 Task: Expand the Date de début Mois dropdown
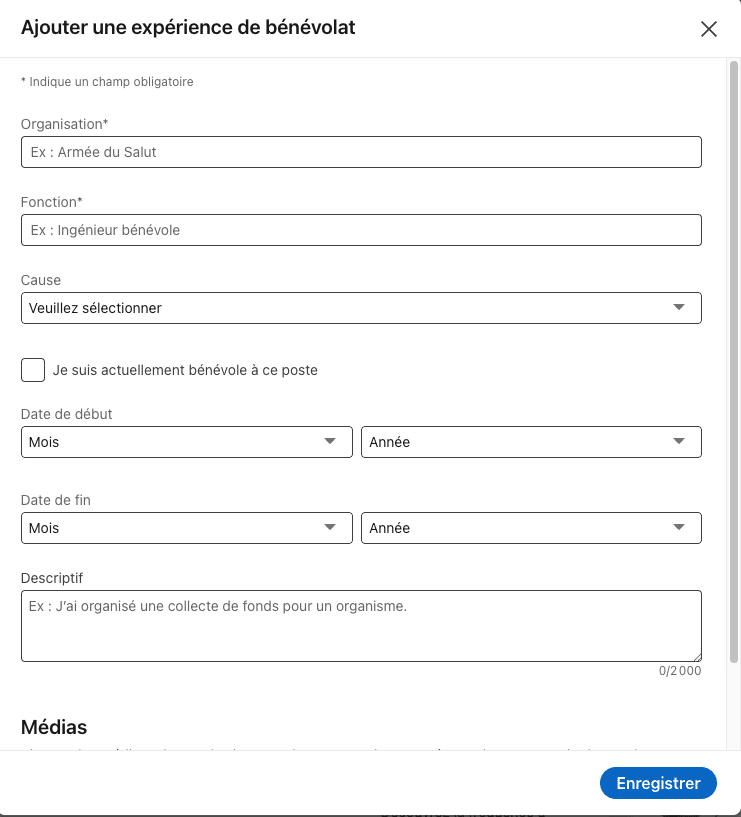coord(186,441)
